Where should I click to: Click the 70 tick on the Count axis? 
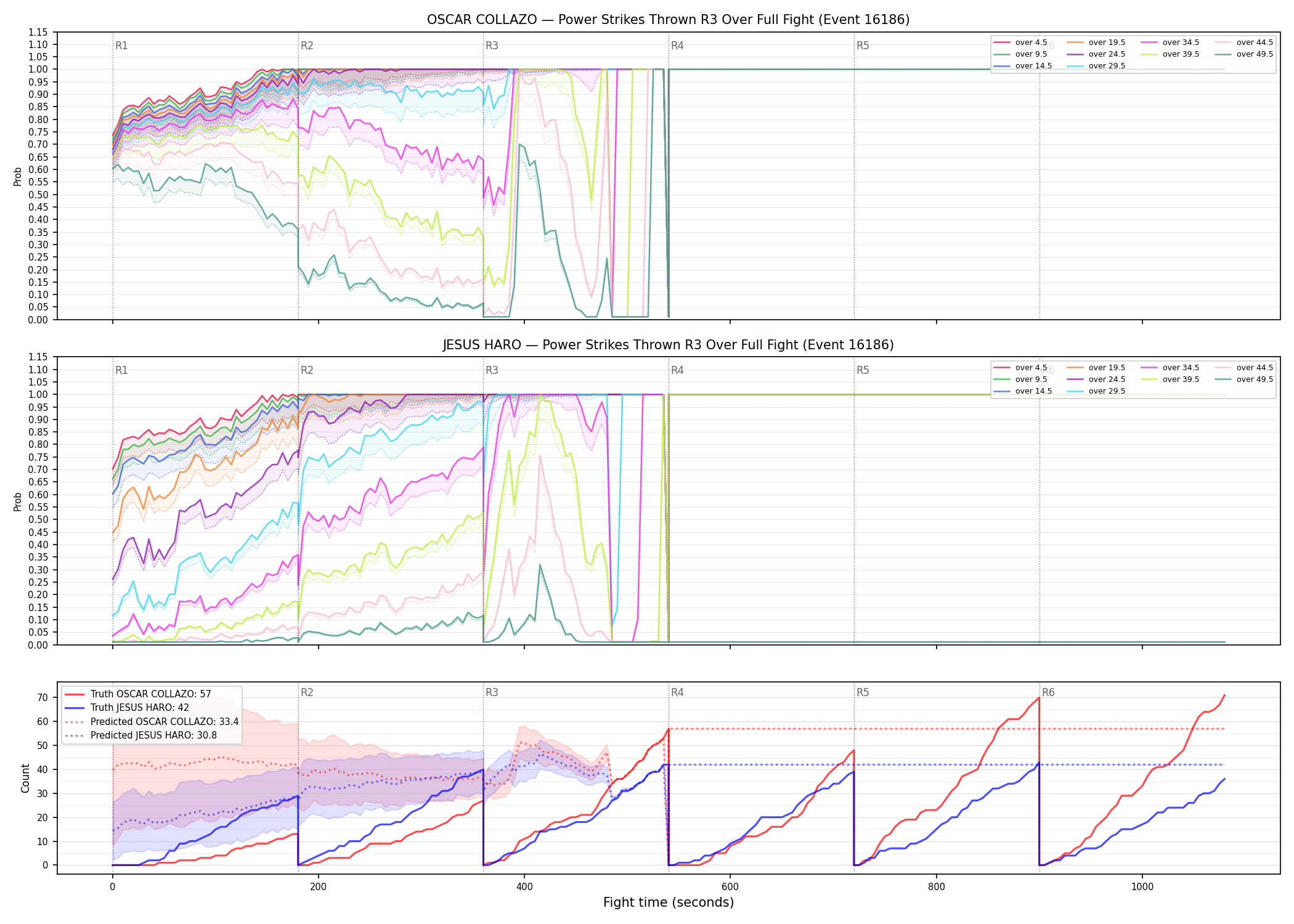point(43,697)
